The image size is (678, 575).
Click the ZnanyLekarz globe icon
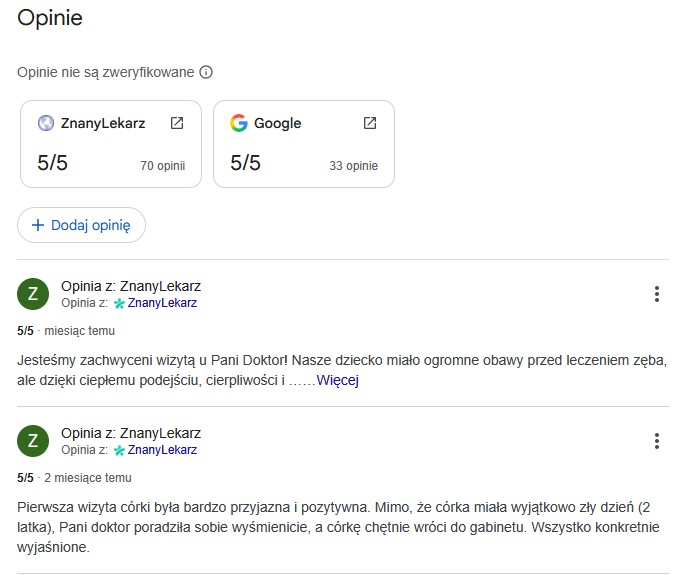coord(46,123)
